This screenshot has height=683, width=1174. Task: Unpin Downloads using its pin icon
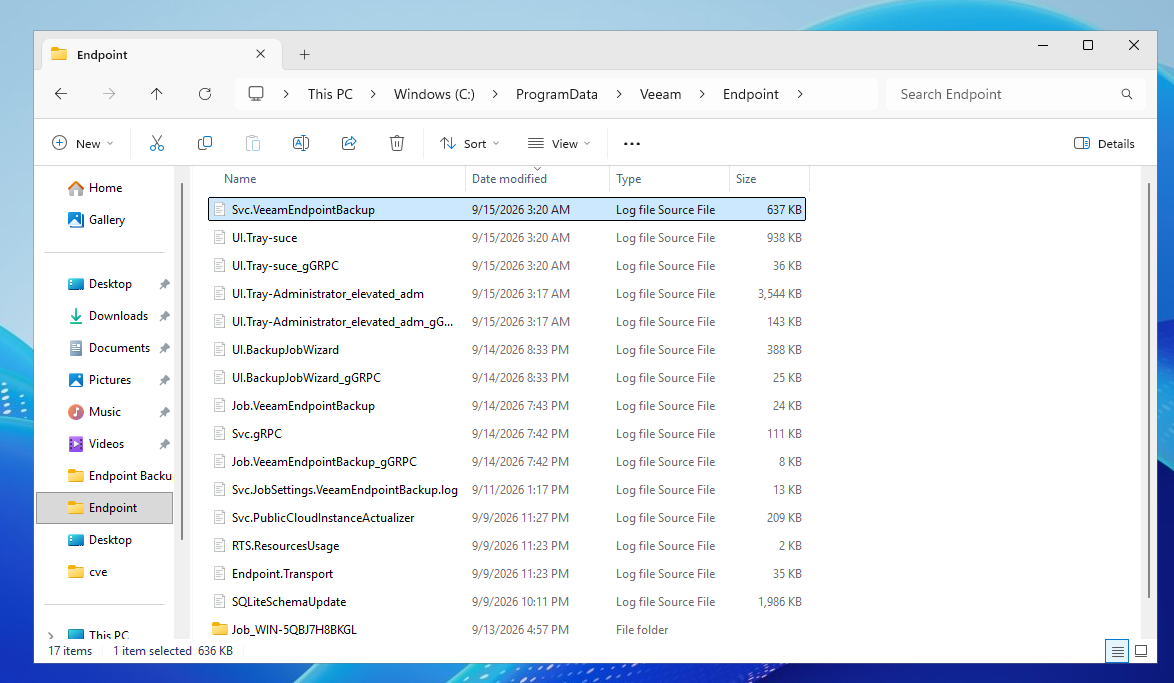165,316
